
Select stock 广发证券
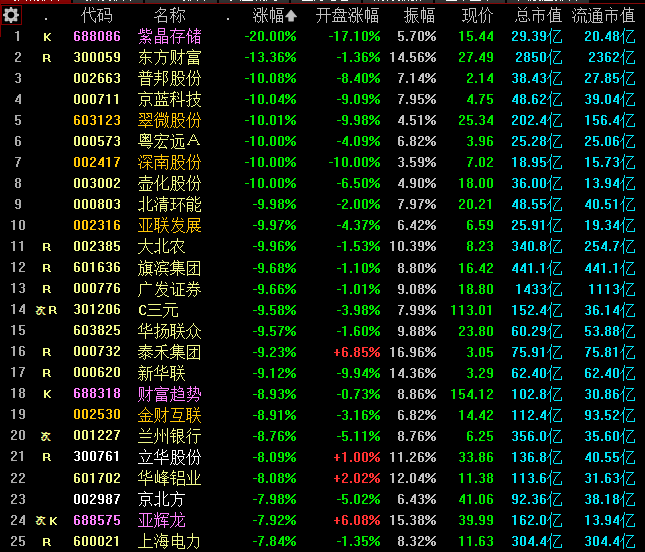click(169, 289)
